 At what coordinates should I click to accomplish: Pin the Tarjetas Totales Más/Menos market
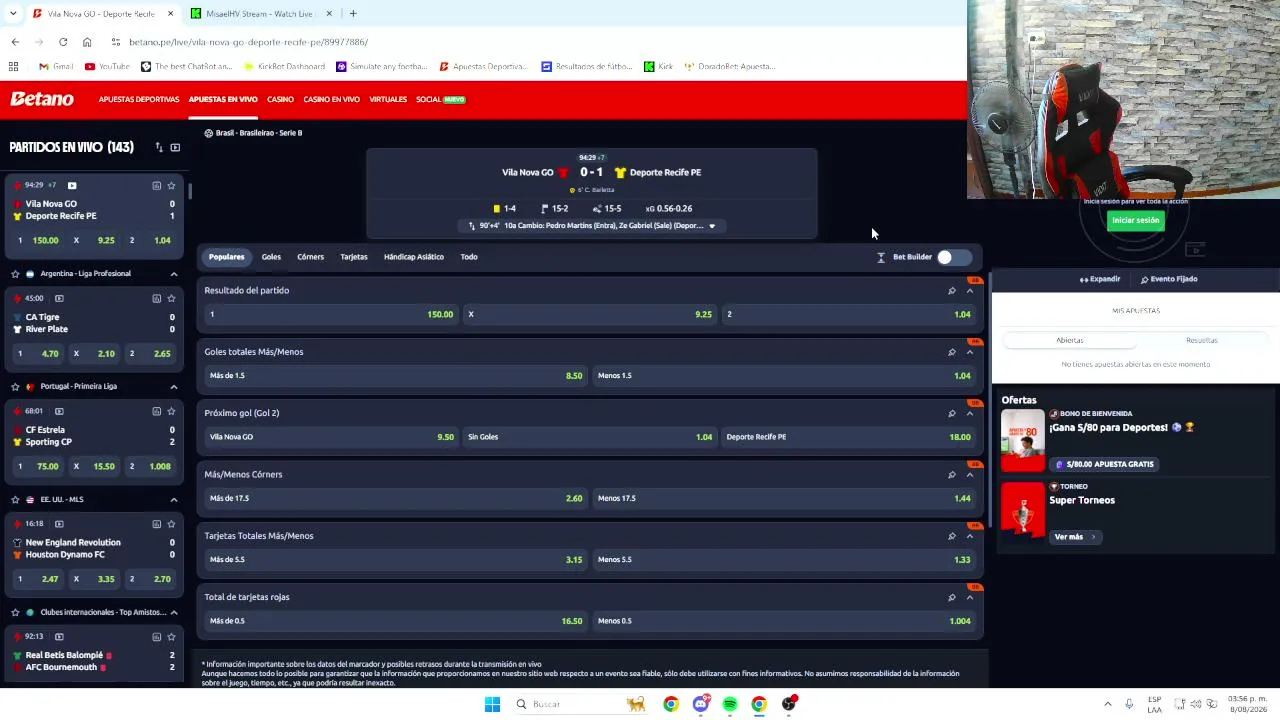[952, 536]
